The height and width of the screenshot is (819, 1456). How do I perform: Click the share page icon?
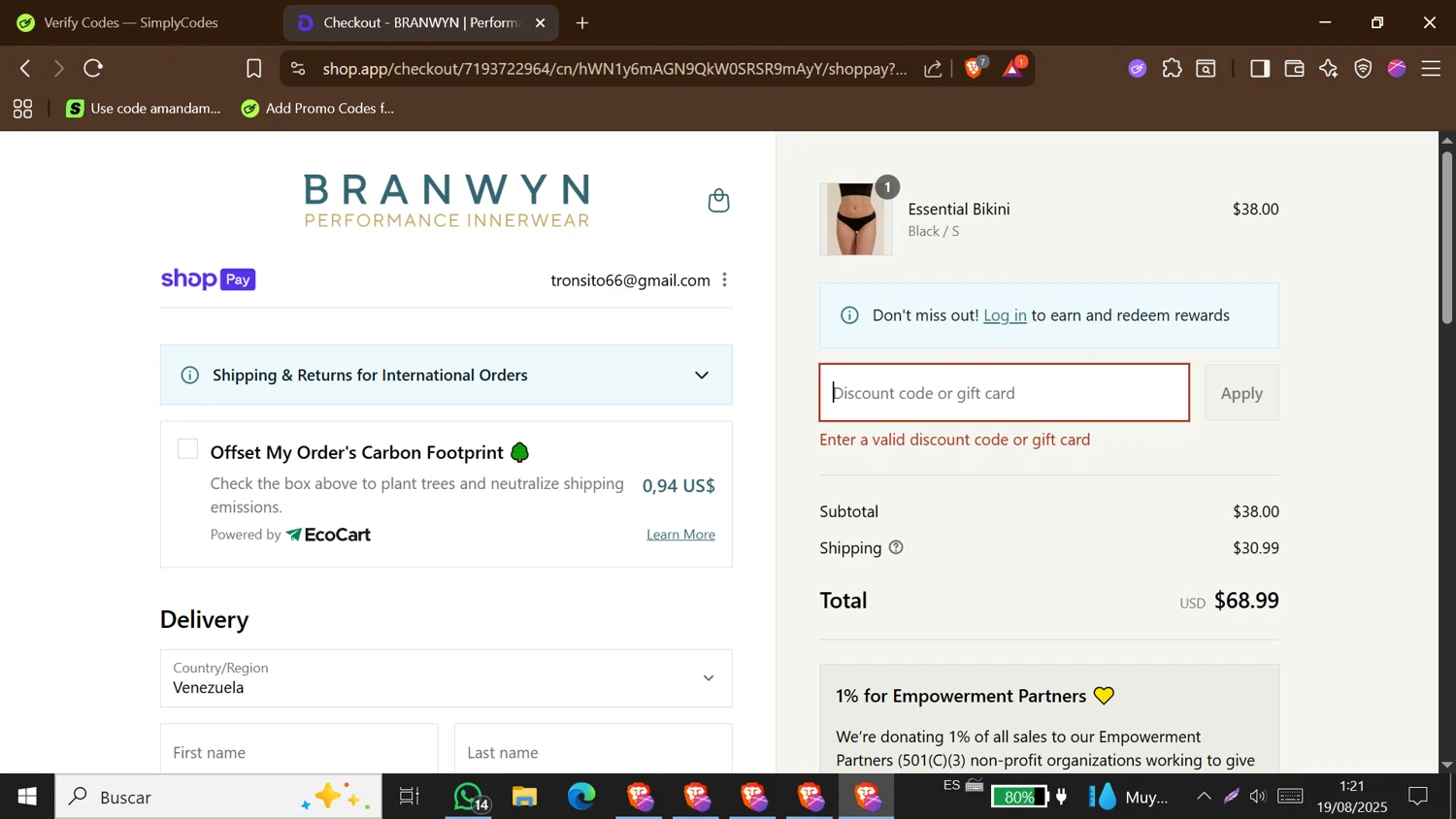(933, 69)
